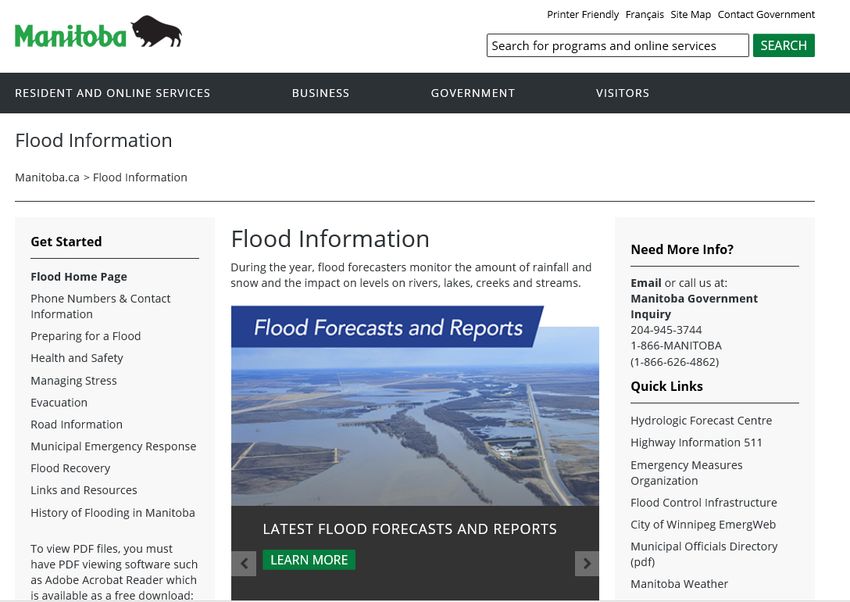The width and height of the screenshot is (850, 602).
Task: Click the Need More Info? heading
Action: [682, 249]
